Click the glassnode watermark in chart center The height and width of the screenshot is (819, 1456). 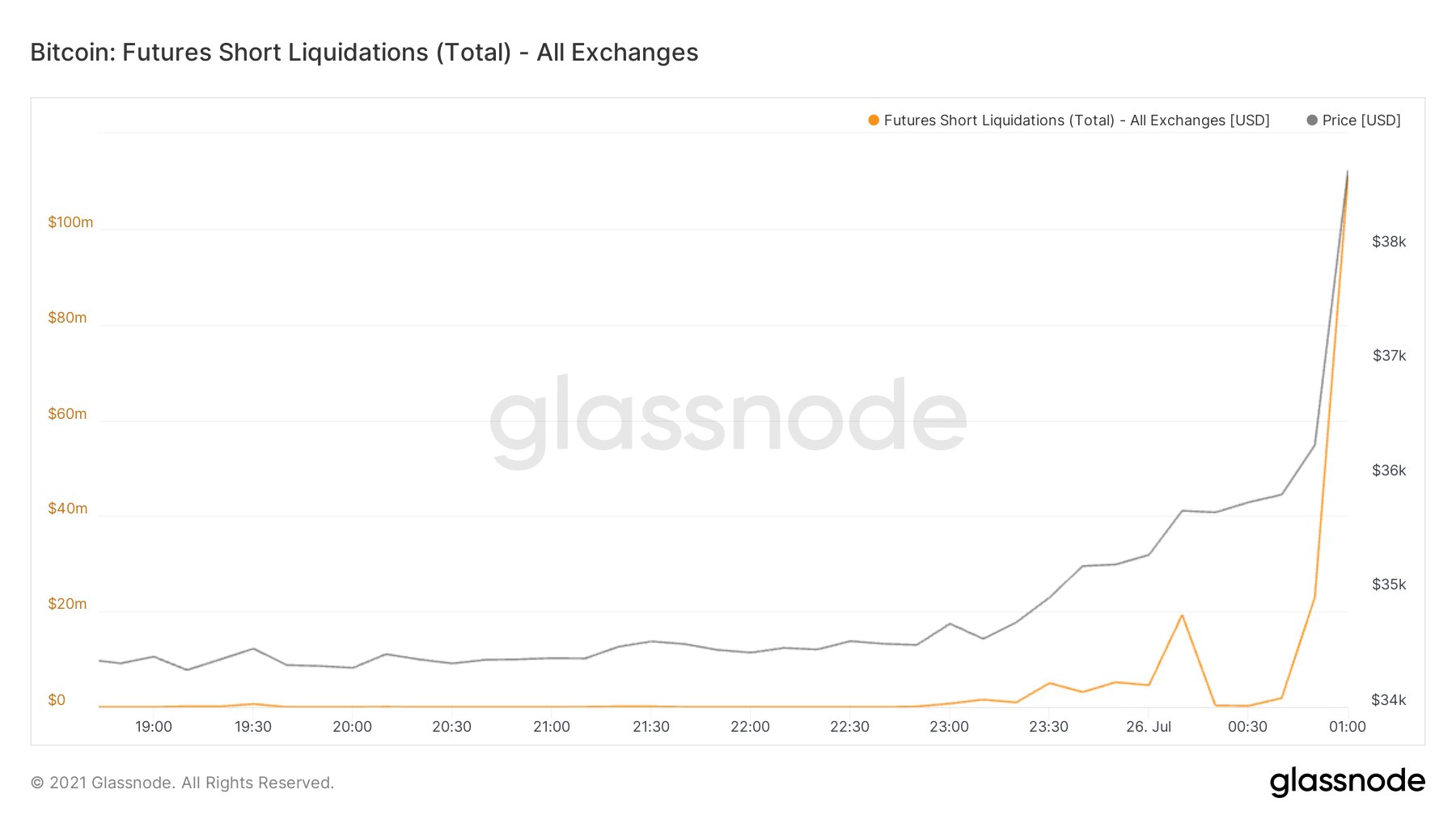click(x=728, y=420)
